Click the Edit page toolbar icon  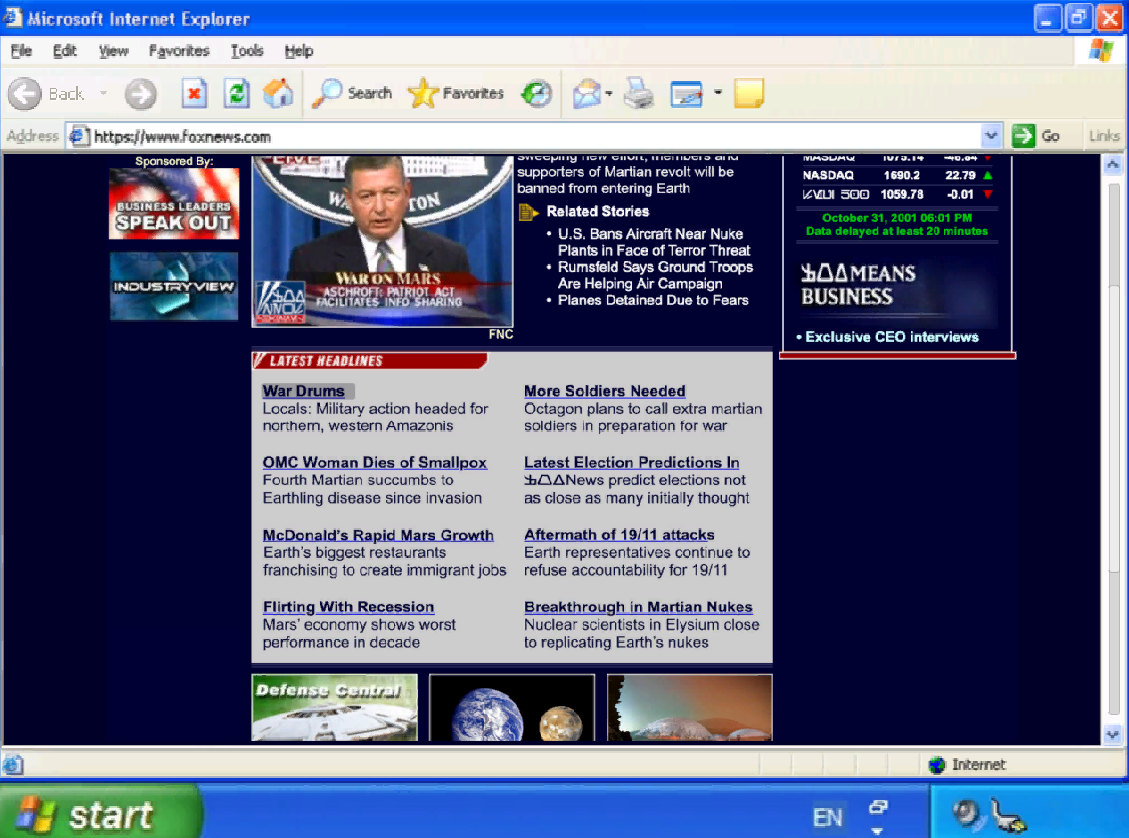(x=686, y=94)
